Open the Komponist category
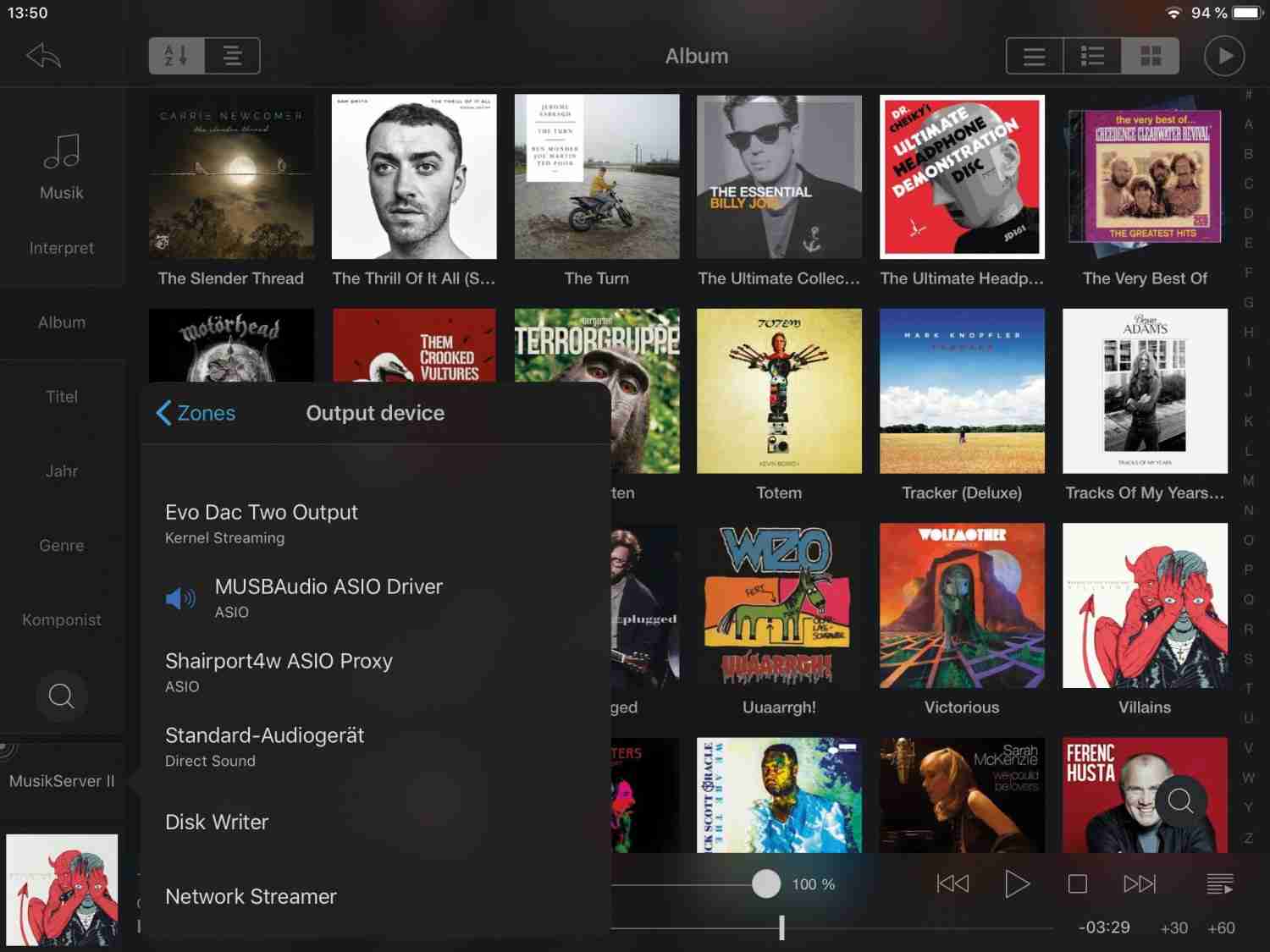The width and height of the screenshot is (1270, 952). point(62,620)
